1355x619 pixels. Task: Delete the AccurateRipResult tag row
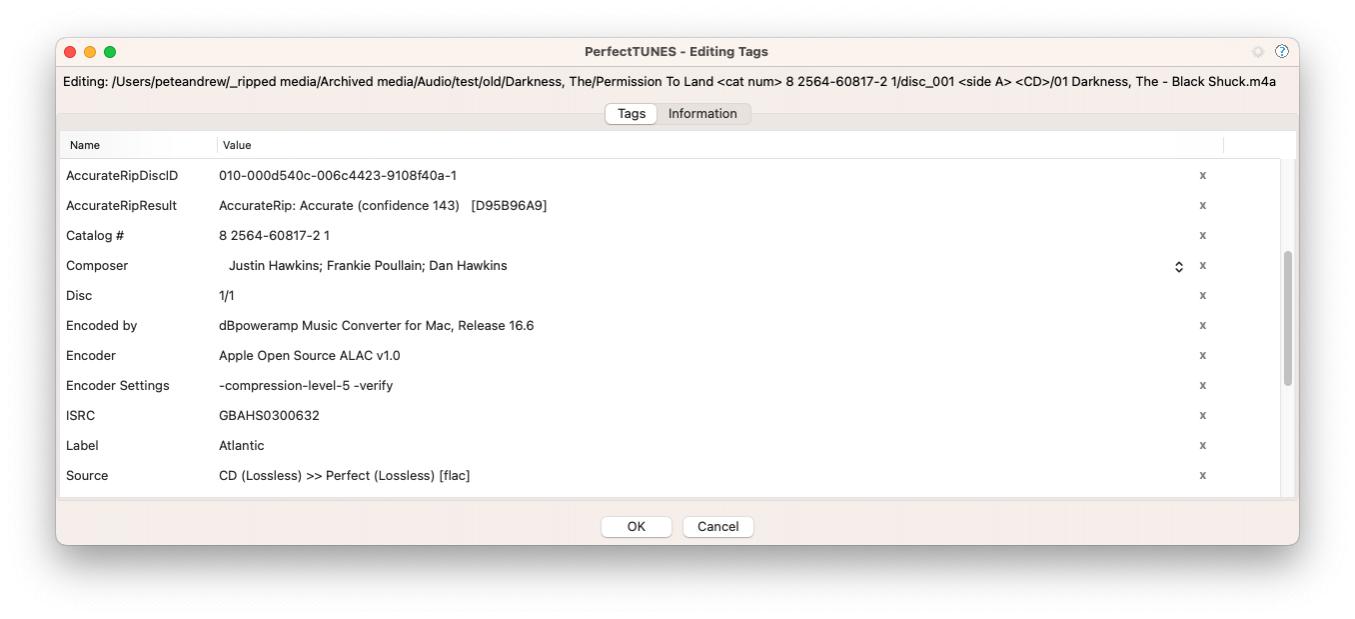tap(1202, 205)
